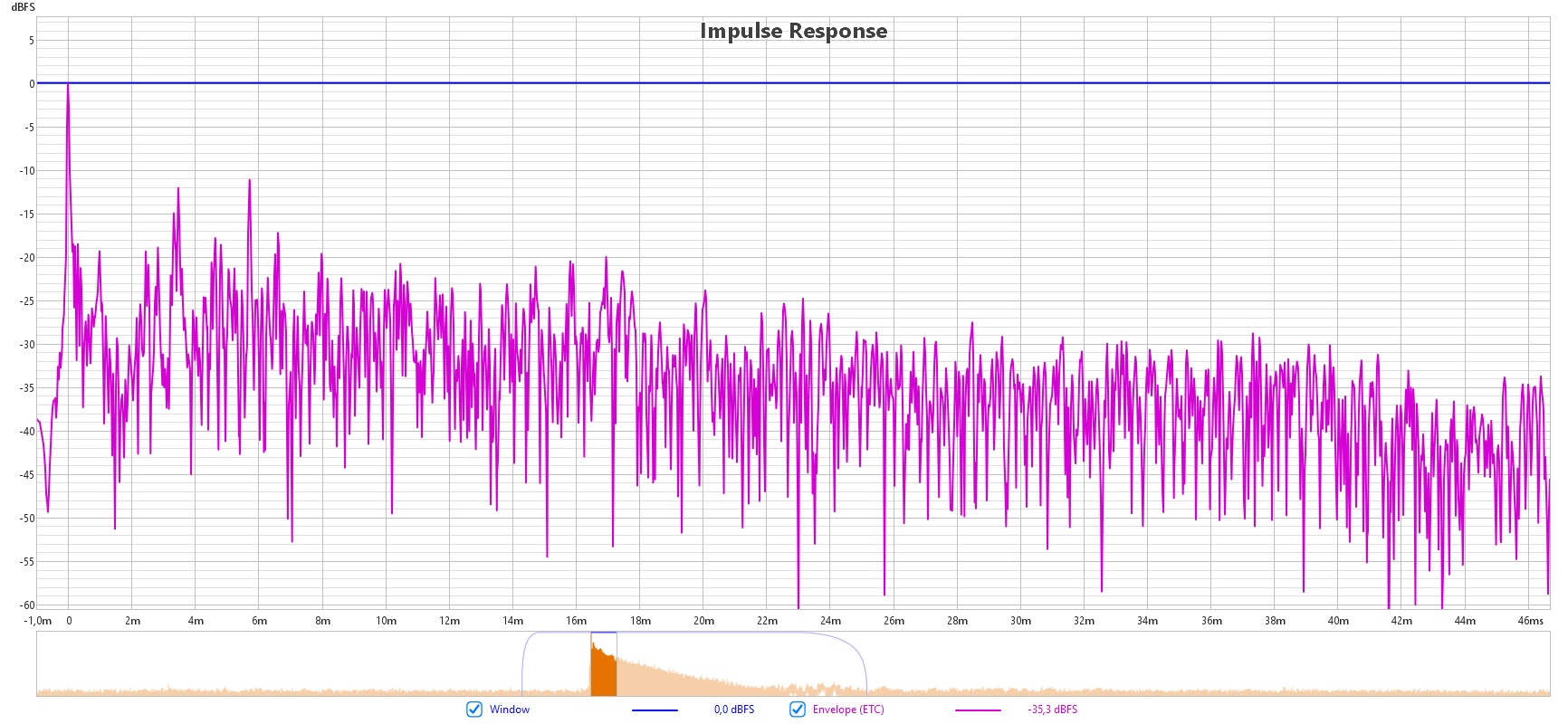Image resolution: width=1568 pixels, height=724 pixels.
Task: Click the "-25" dBFS axis label
Action: coord(28,301)
